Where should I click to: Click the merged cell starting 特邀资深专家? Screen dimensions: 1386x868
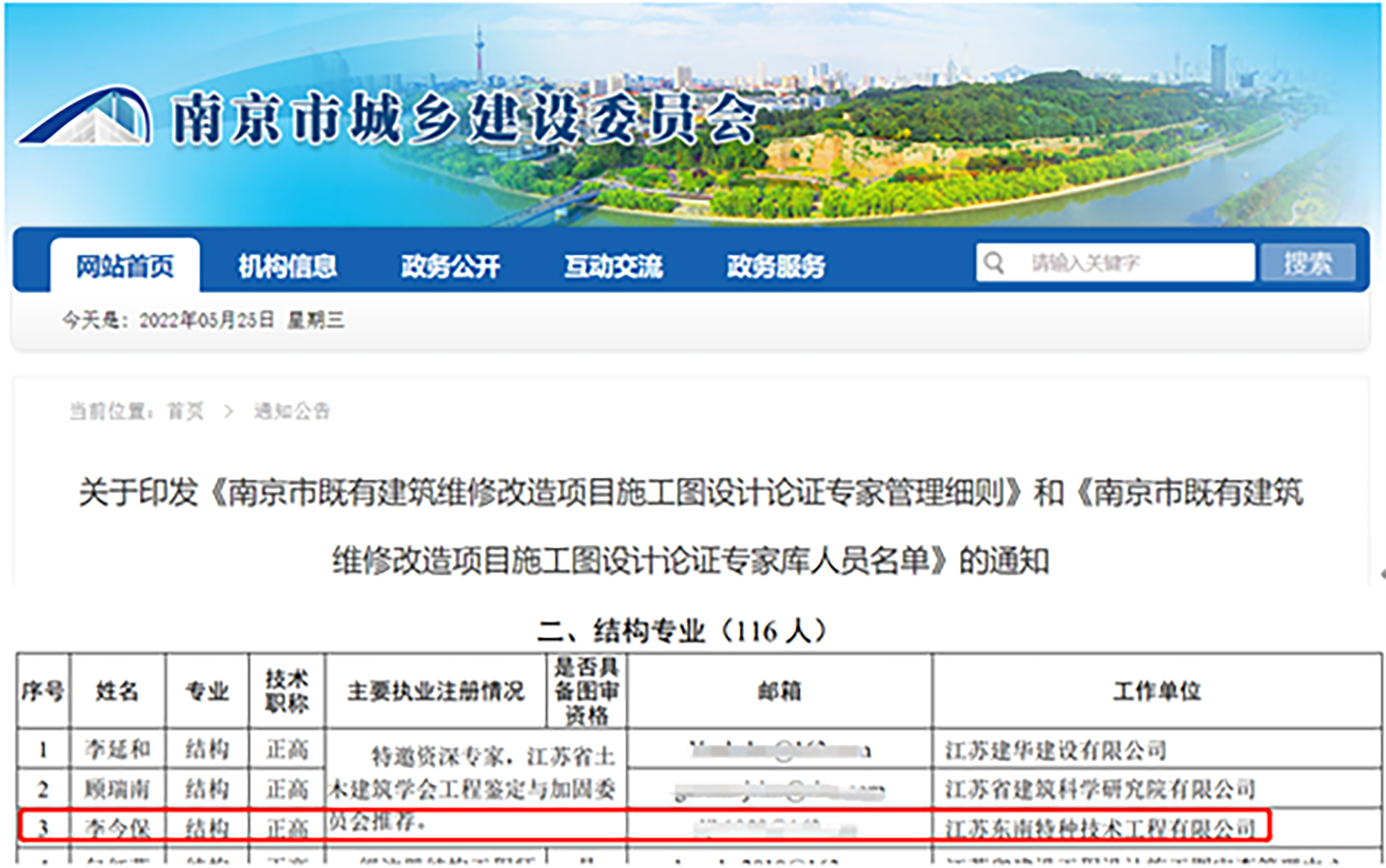click(476, 788)
